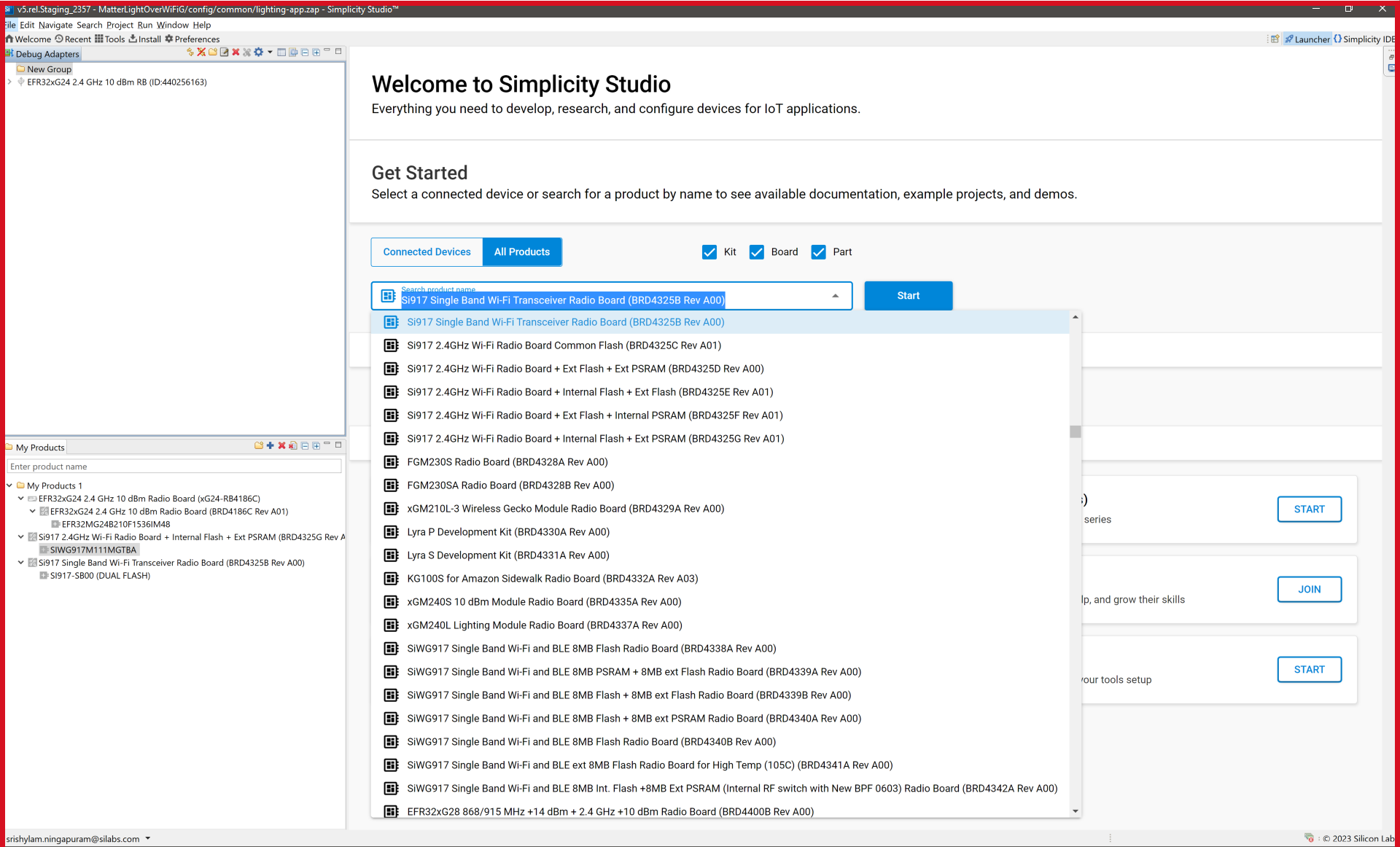Click the Start button
Viewport: 1400px width, 847px height.
908,295
